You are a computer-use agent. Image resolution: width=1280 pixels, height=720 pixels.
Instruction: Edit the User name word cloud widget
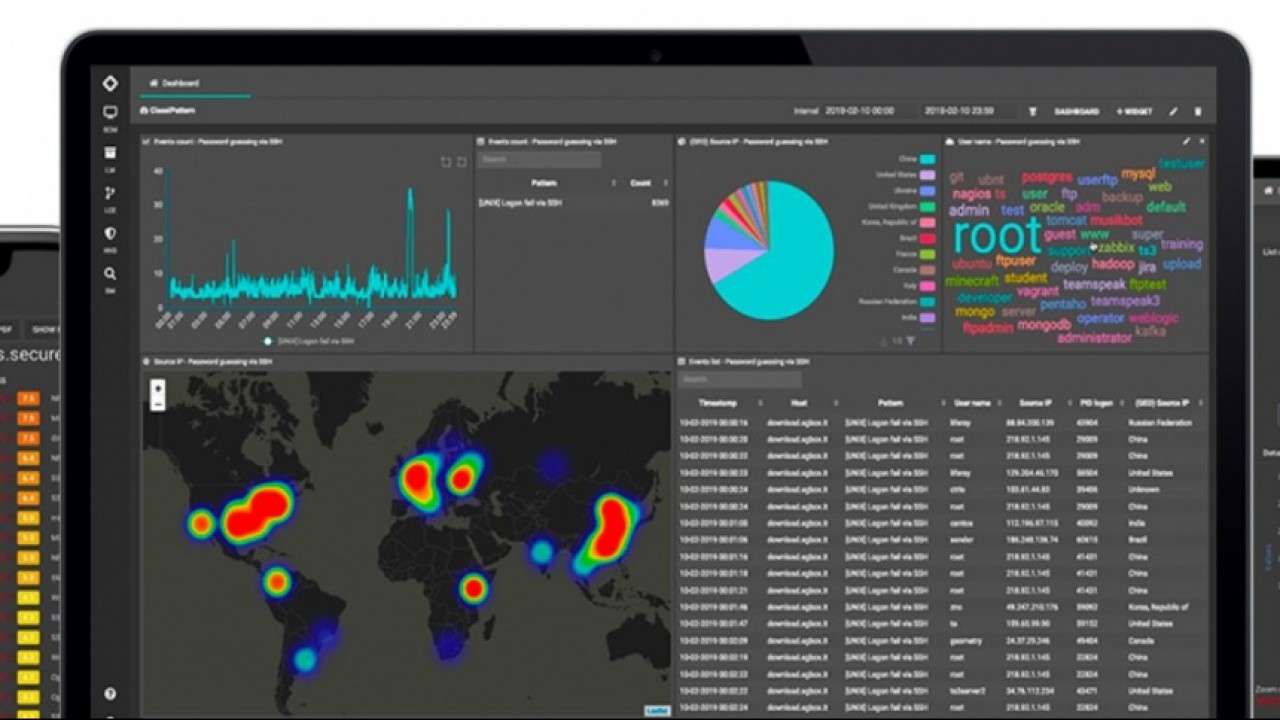1186,142
